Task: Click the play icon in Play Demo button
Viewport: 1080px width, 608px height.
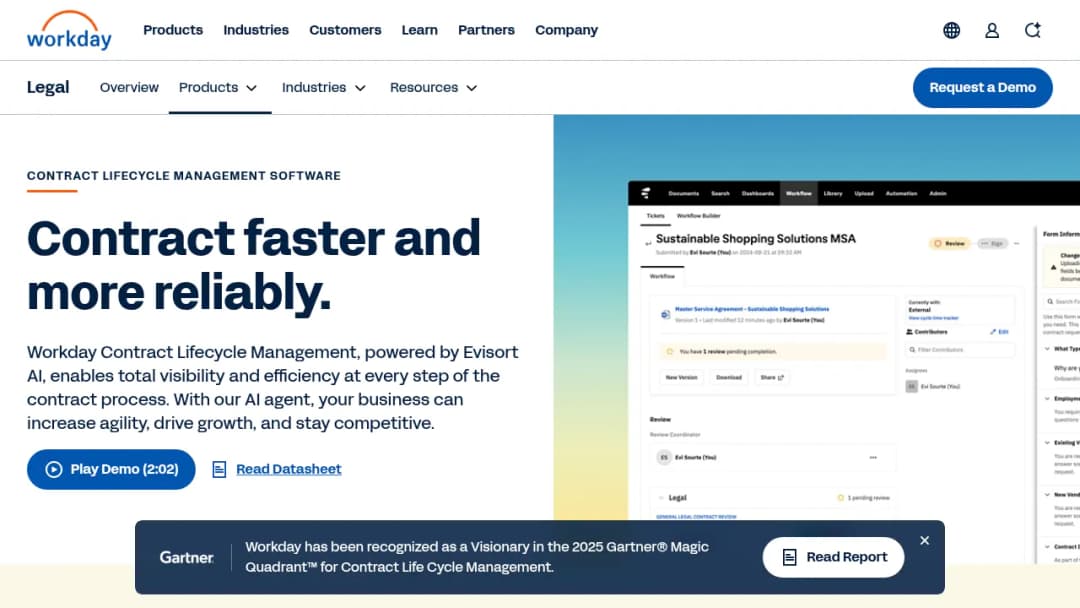Action: coord(54,470)
